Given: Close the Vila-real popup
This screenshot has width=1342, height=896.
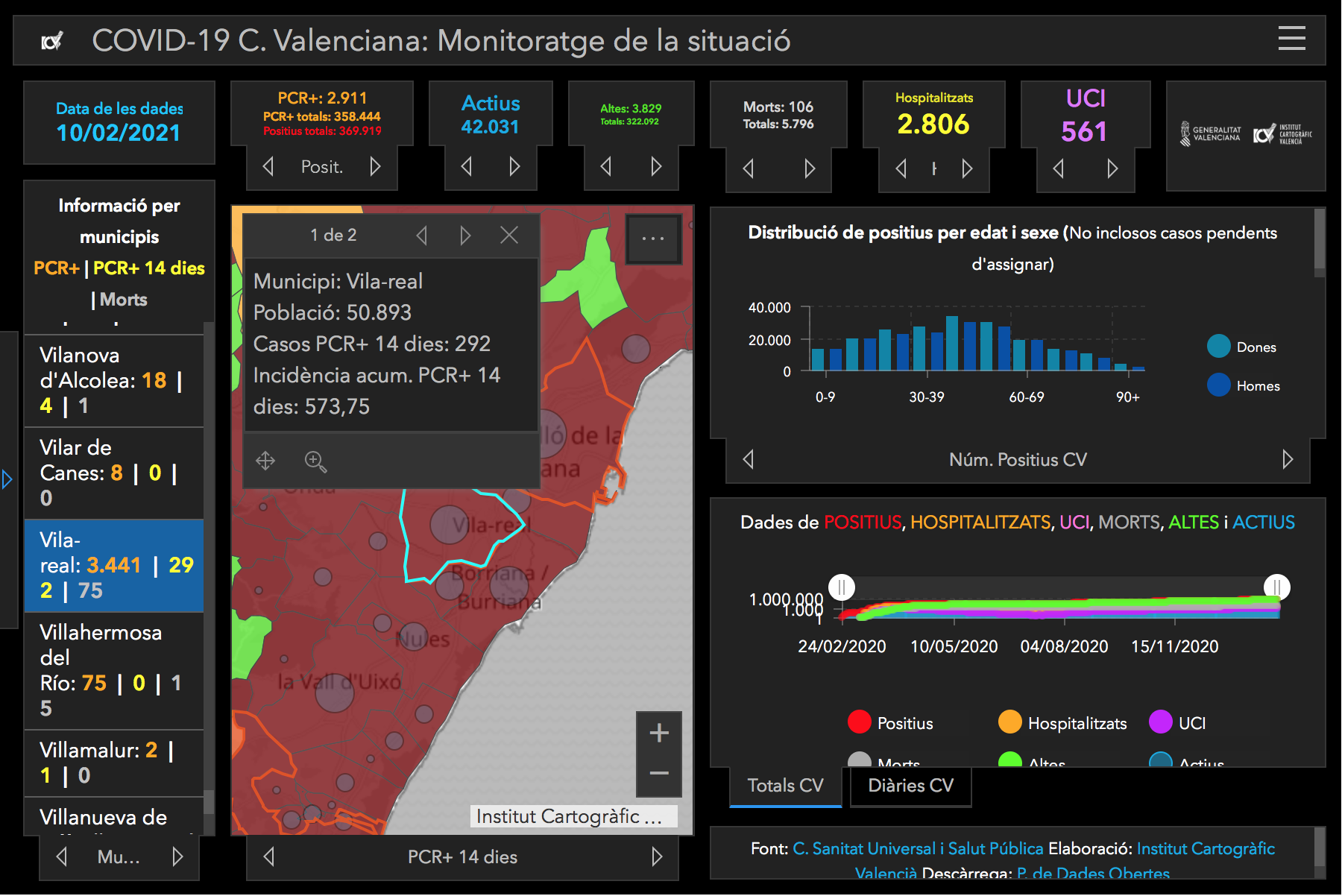Looking at the screenshot, I should click(x=509, y=236).
